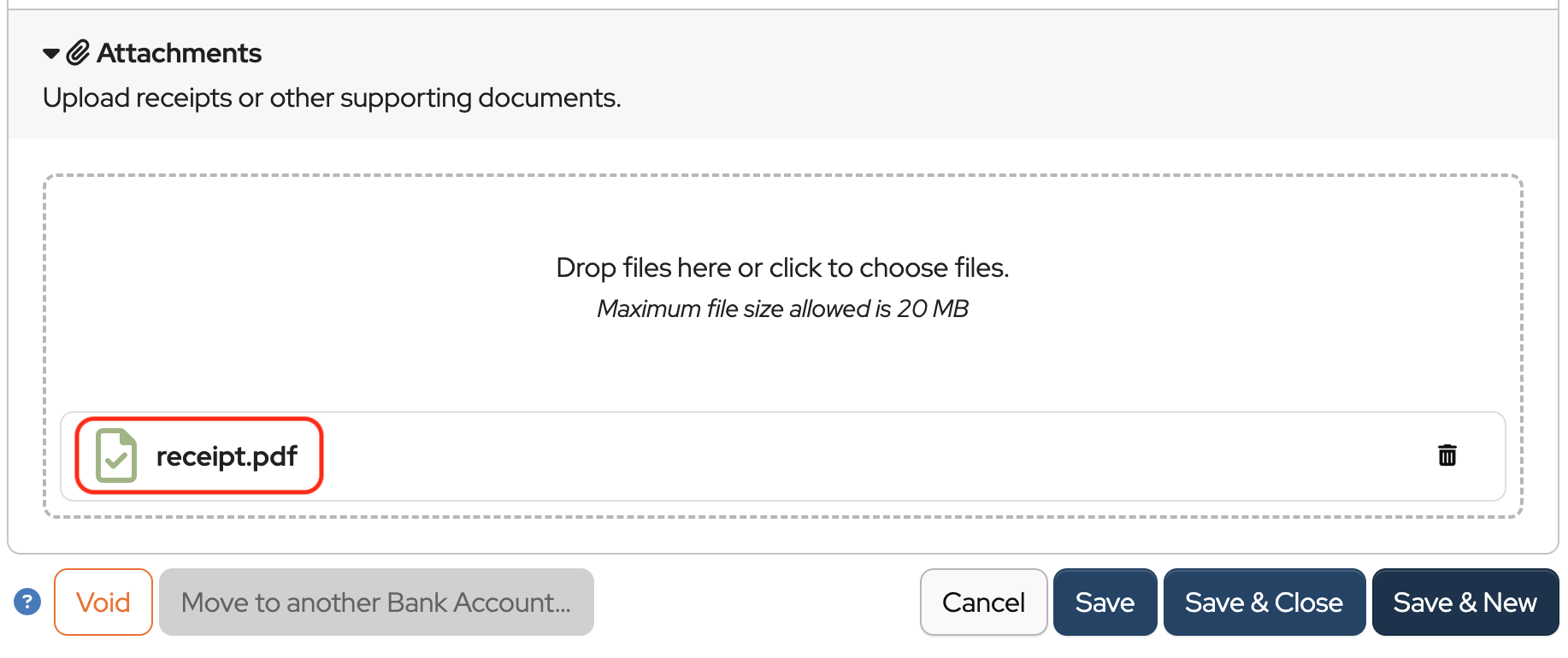Click the paperclip icon beside Attachments
1568x658 pixels.
click(x=78, y=53)
